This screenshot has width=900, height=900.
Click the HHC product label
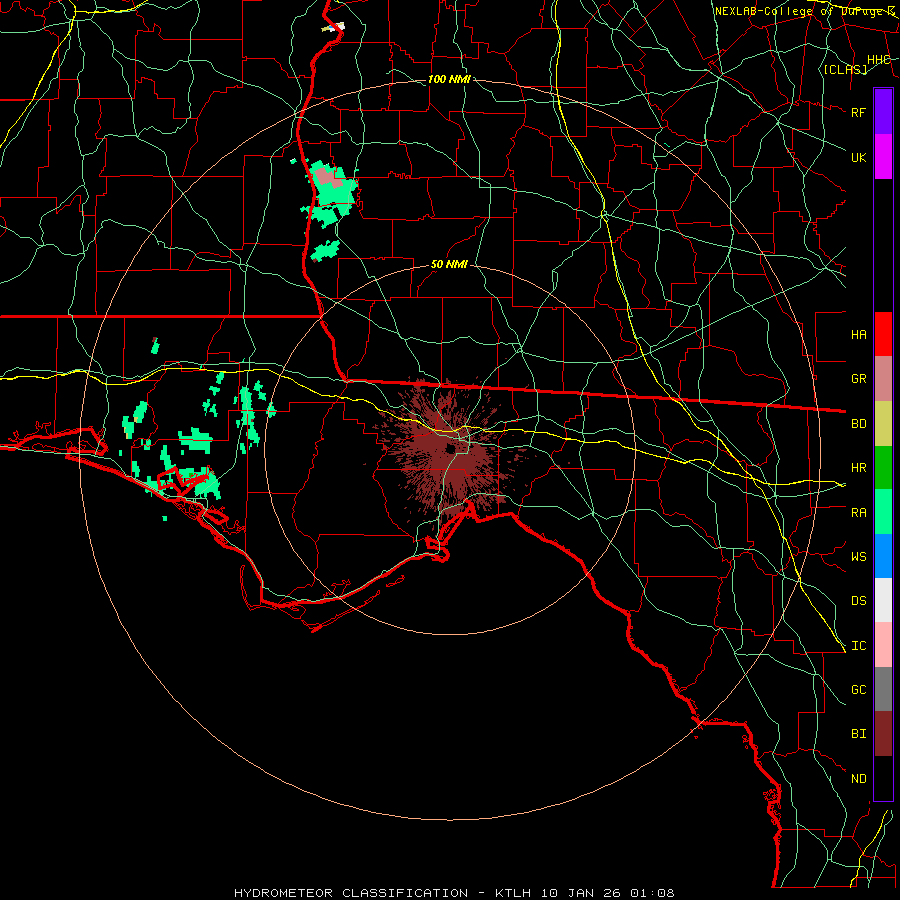pos(878,59)
